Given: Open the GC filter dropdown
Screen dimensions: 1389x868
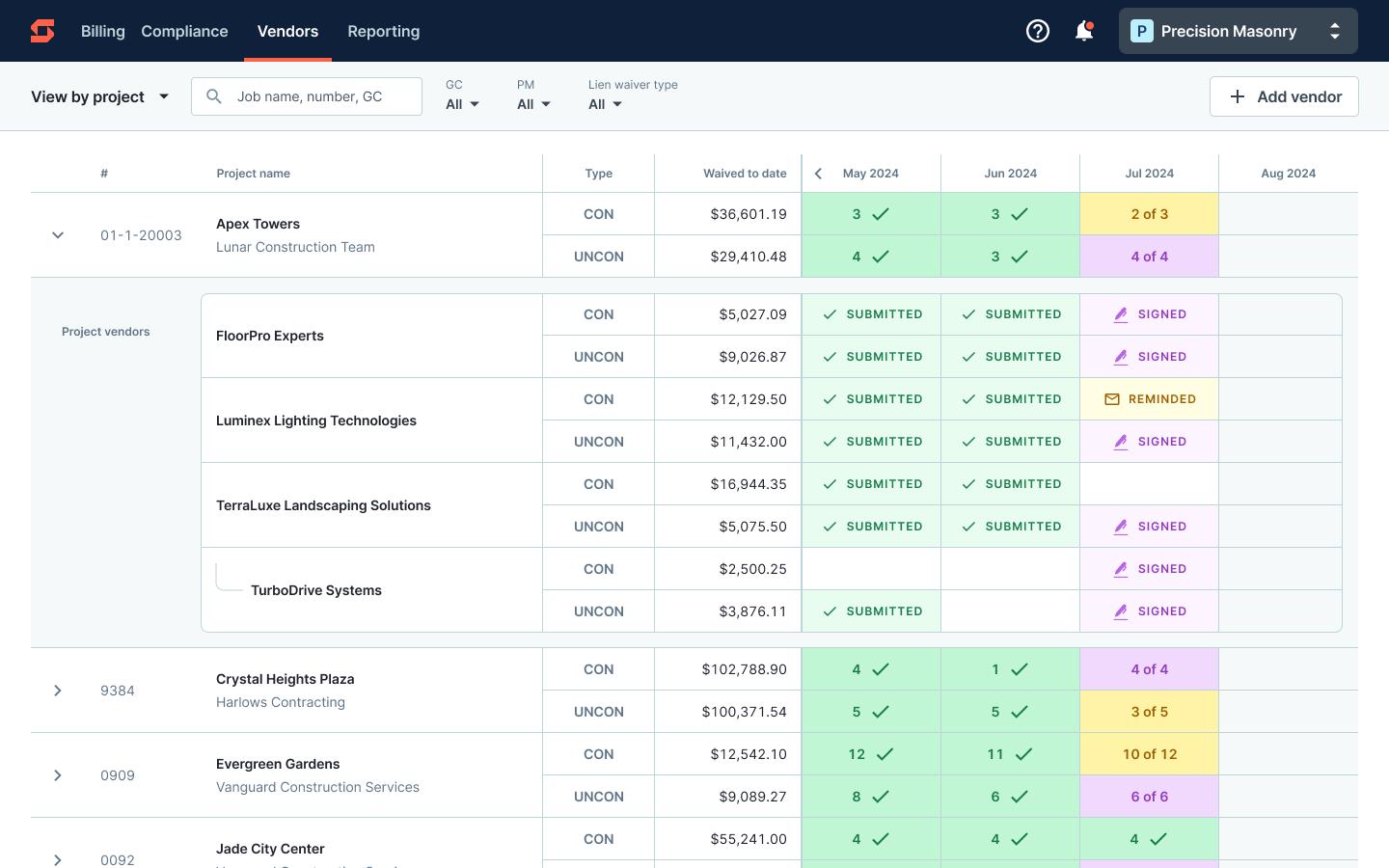Looking at the screenshot, I should (x=462, y=104).
